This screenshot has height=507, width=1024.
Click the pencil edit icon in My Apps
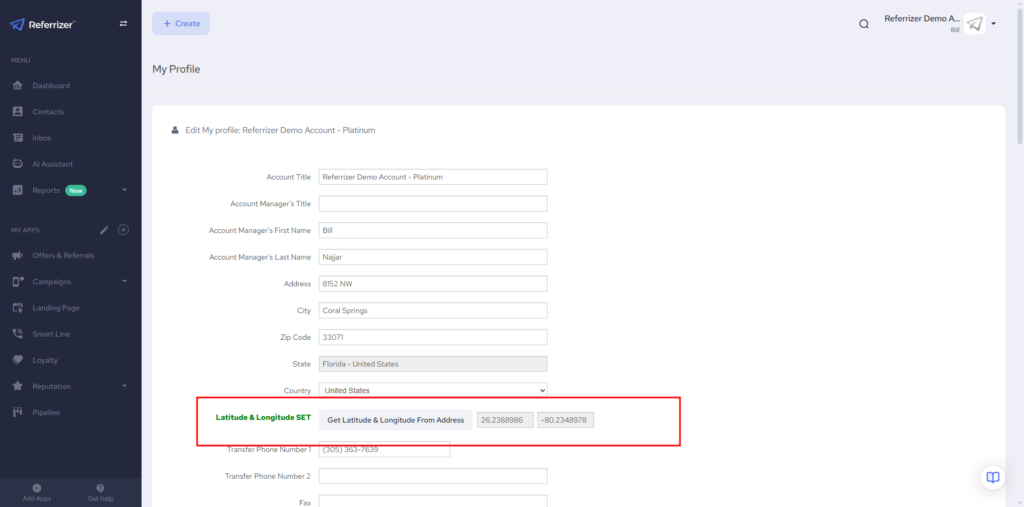[105, 230]
